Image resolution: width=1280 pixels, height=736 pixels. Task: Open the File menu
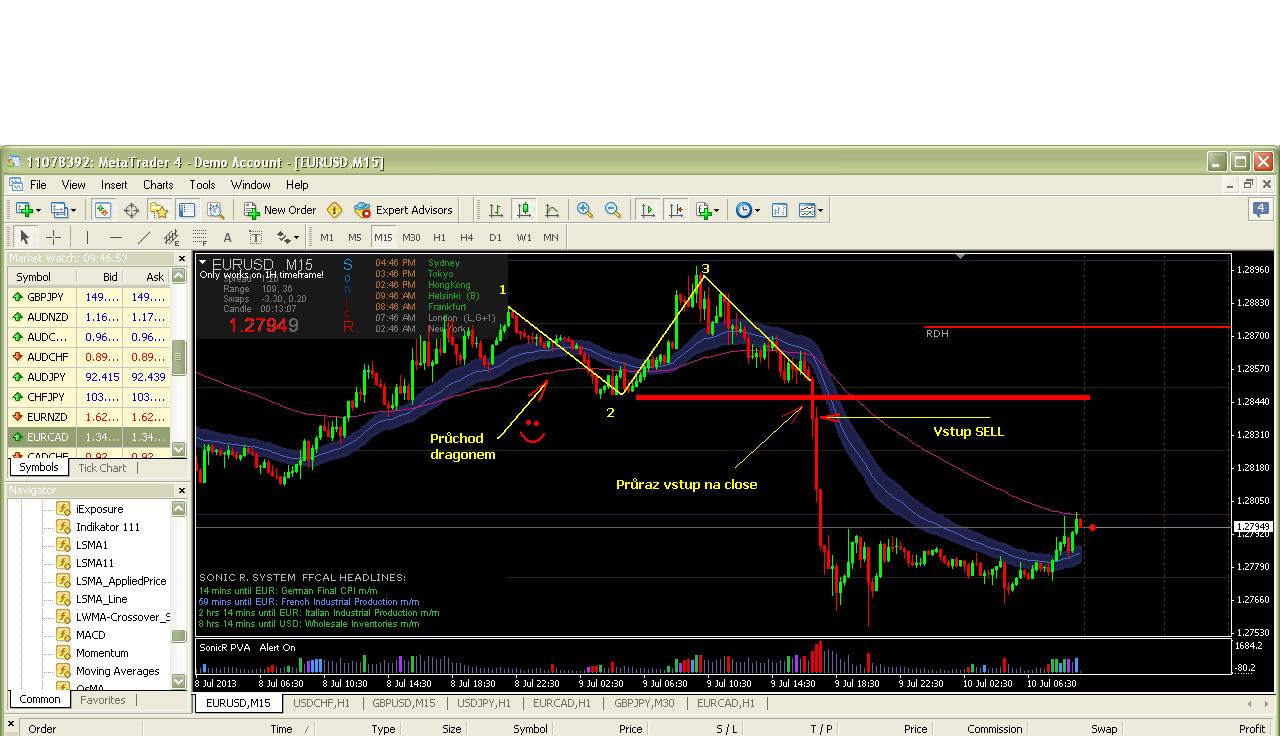(38, 184)
